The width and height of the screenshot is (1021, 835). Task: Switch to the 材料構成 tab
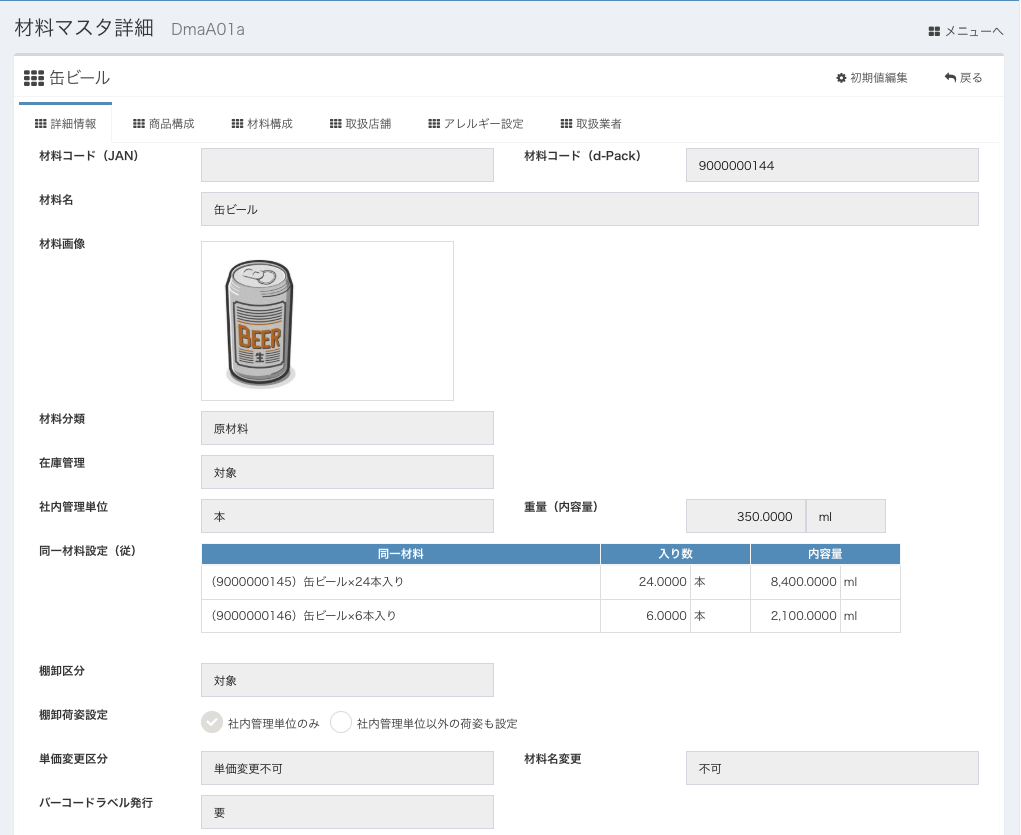262,124
